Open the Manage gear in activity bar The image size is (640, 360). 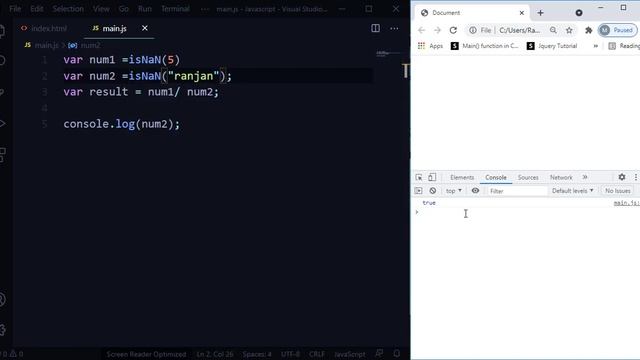(x=2, y=330)
